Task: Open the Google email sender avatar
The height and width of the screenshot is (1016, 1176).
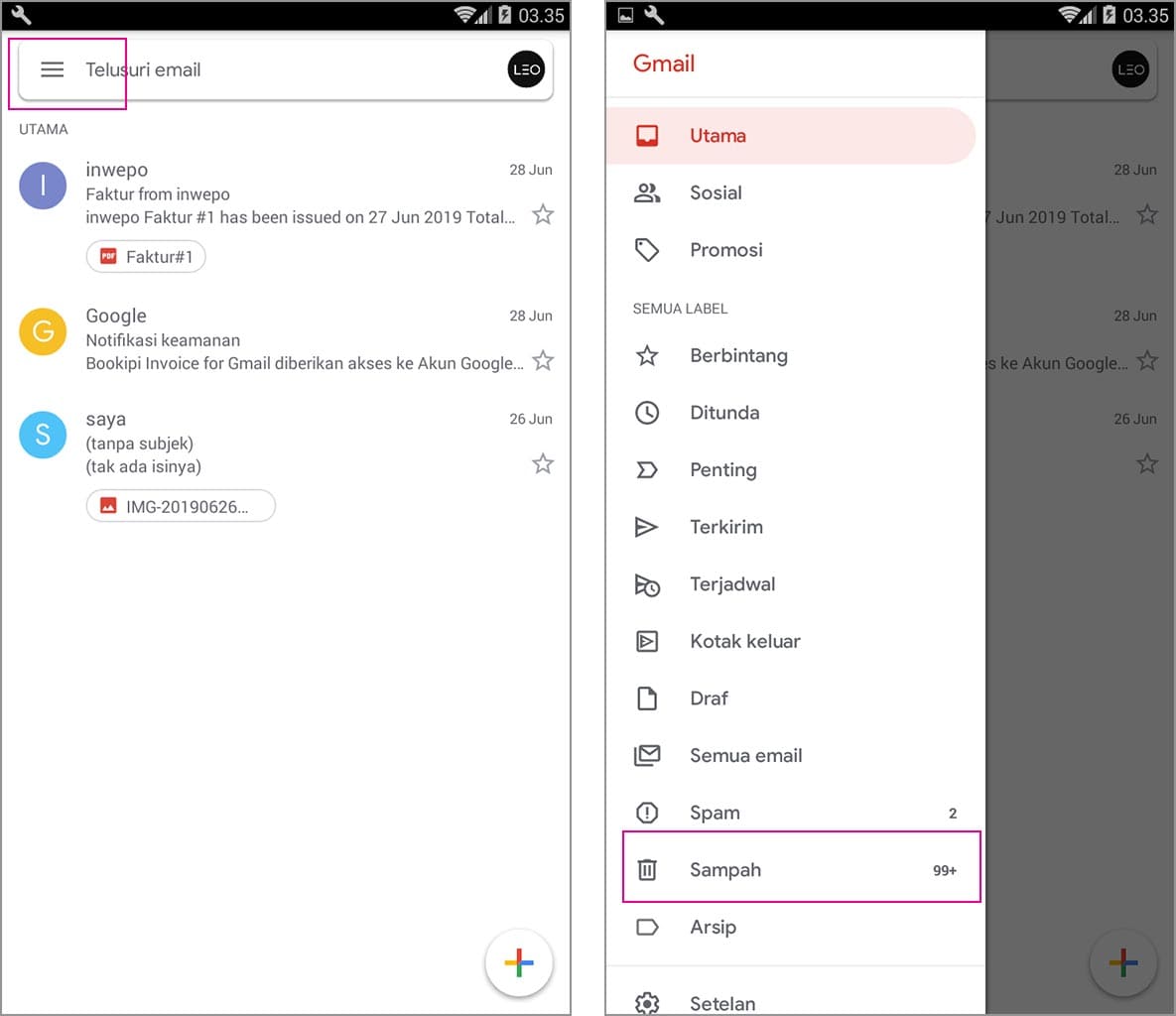Action: coord(43,331)
